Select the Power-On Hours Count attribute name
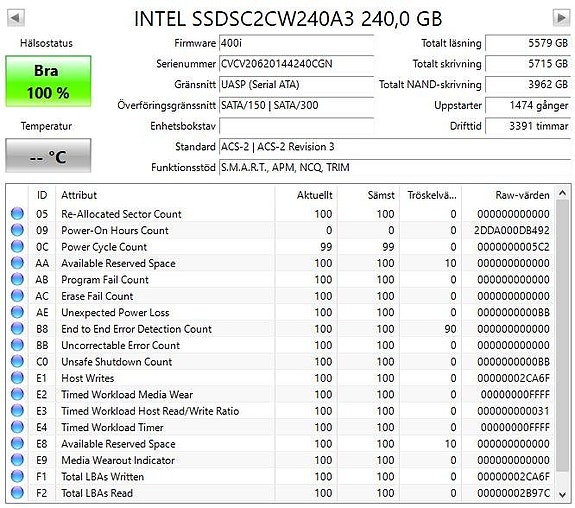 (x=115, y=230)
